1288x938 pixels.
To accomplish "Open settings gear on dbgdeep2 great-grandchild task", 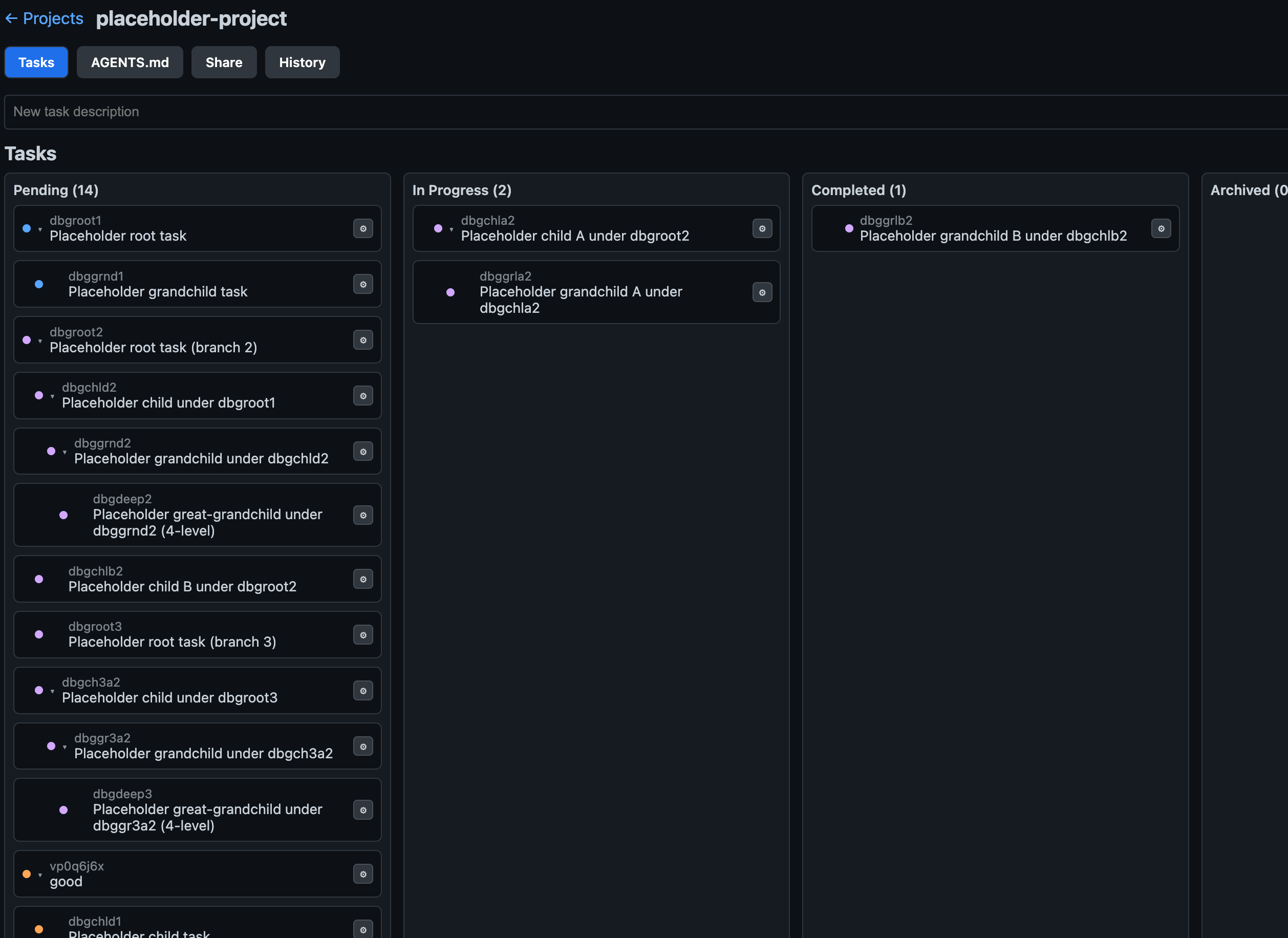I will (x=363, y=515).
